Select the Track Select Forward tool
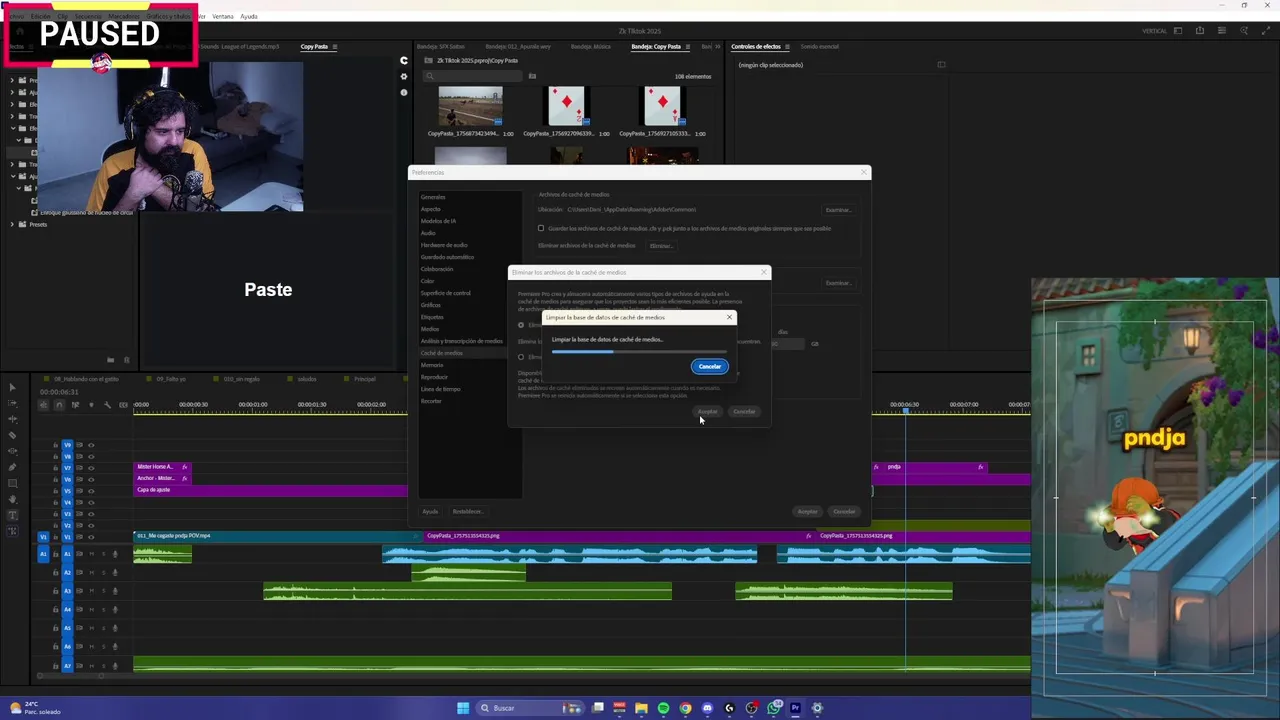 pyautogui.click(x=12, y=403)
